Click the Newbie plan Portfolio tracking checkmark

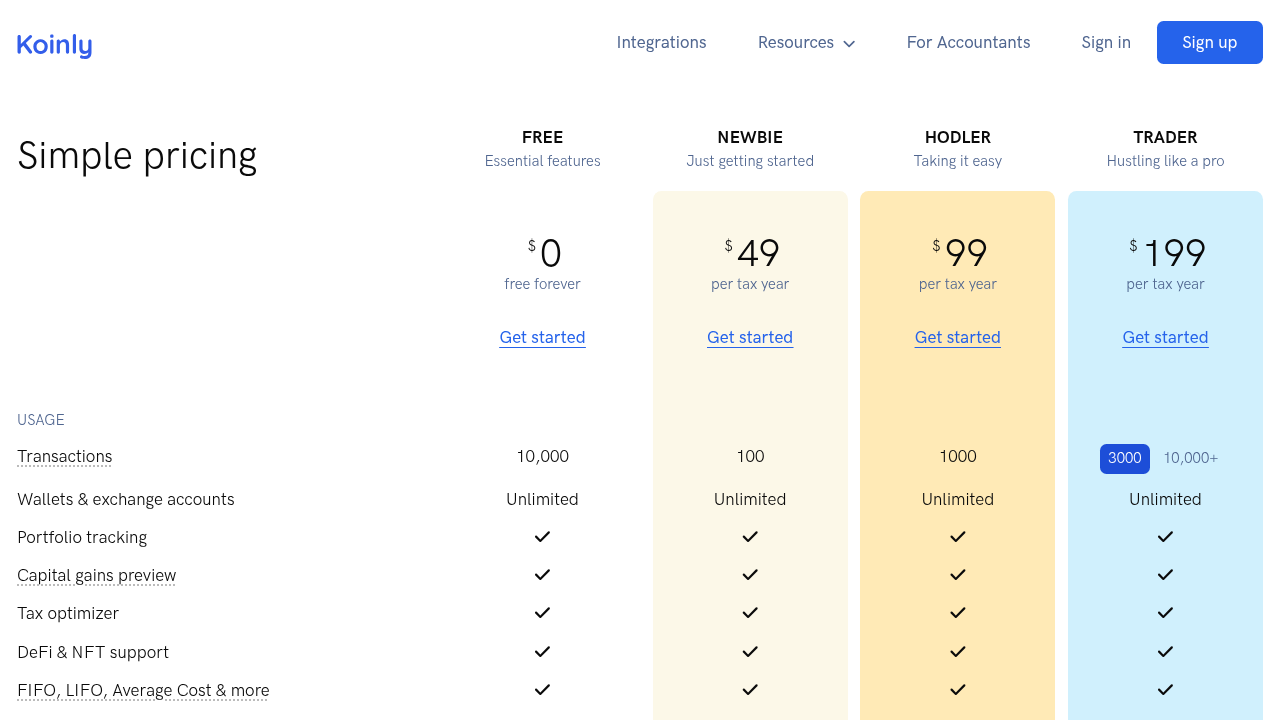click(x=750, y=537)
